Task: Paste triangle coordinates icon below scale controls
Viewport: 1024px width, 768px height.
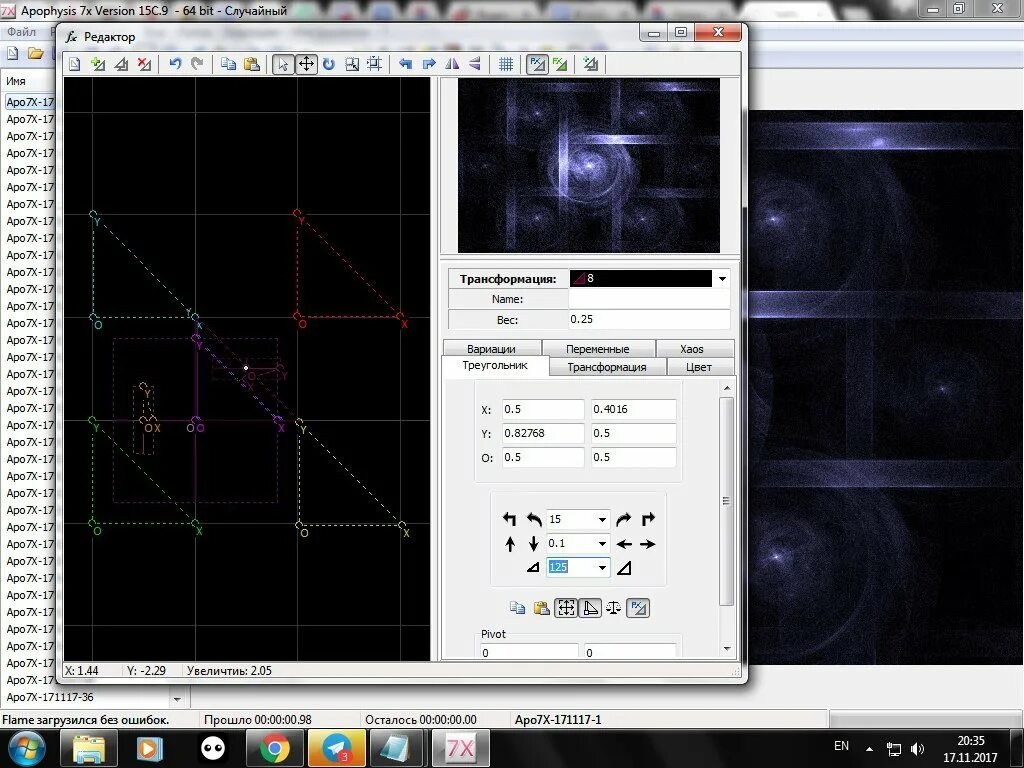Action: click(541, 608)
